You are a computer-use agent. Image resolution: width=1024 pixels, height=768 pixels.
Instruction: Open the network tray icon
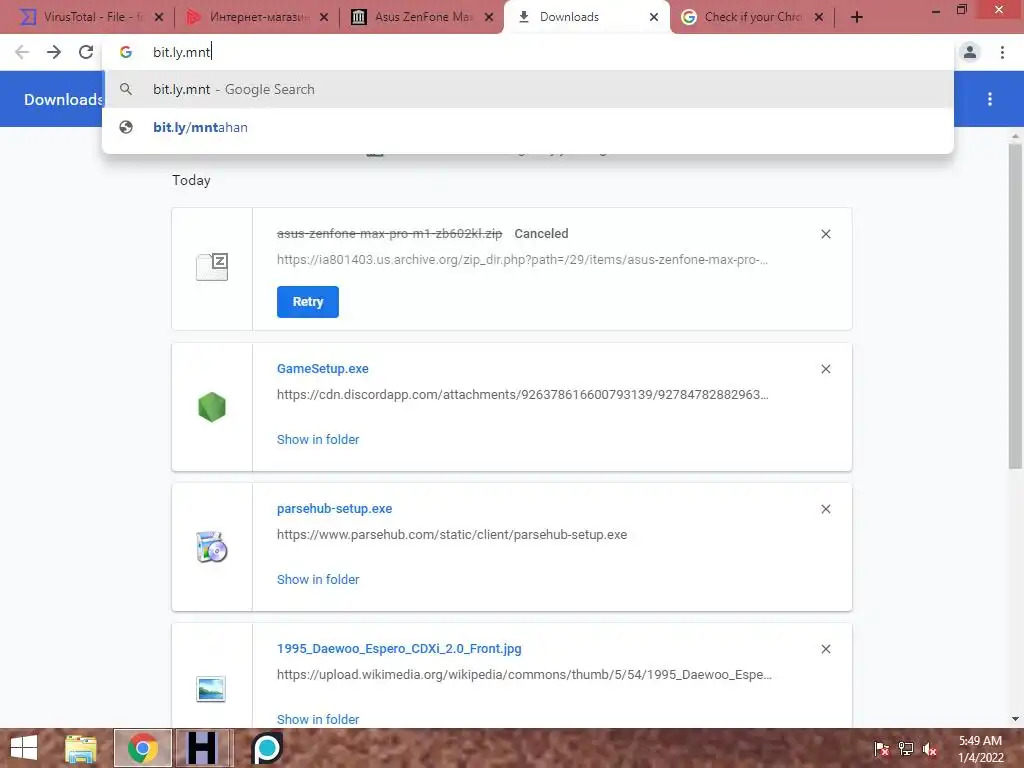pyautogui.click(x=906, y=748)
